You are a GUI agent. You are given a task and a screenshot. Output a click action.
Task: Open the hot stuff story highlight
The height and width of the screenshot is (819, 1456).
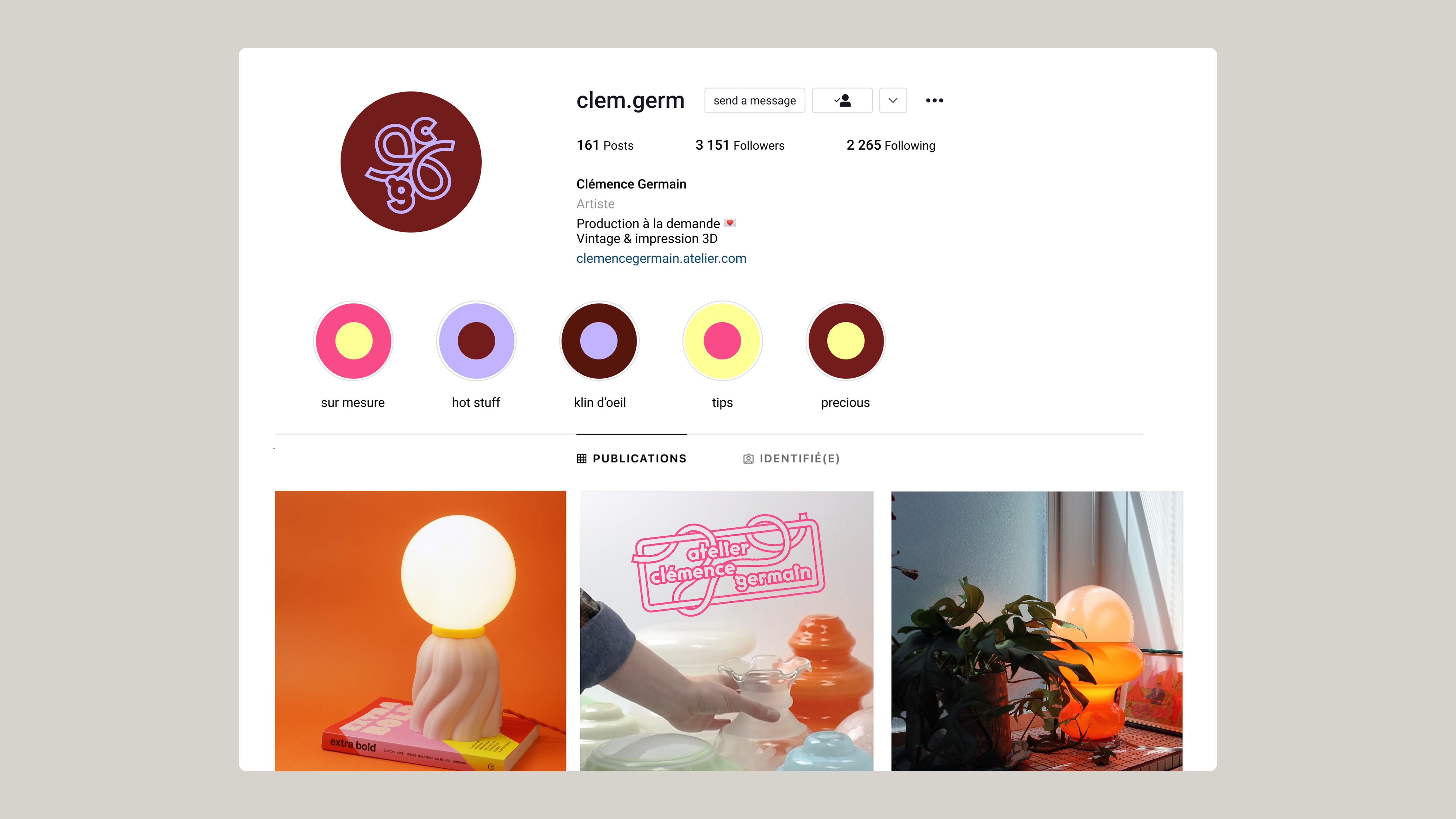coord(476,341)
